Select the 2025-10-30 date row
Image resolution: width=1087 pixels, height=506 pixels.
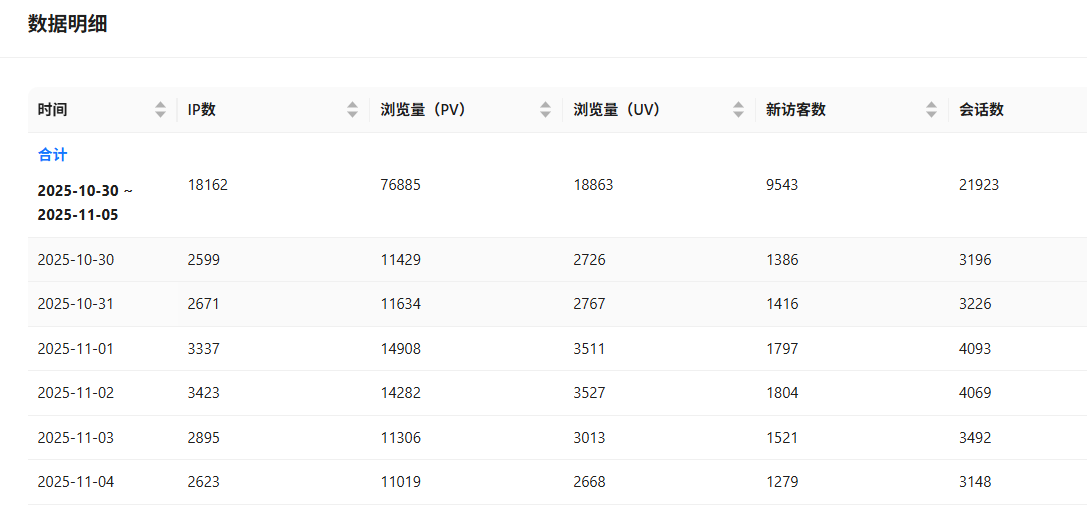(x=76, y=260)
